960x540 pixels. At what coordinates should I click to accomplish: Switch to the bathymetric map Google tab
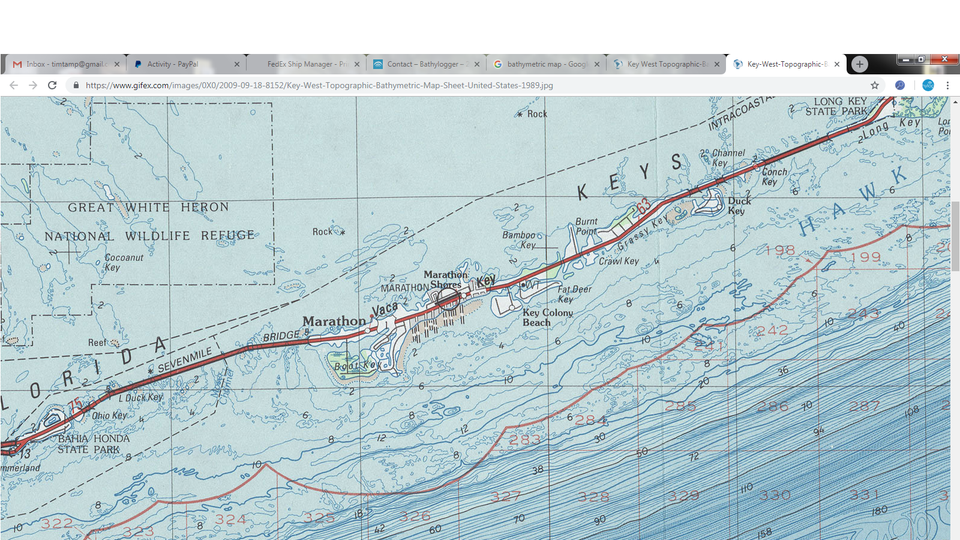tap(541, 64)
